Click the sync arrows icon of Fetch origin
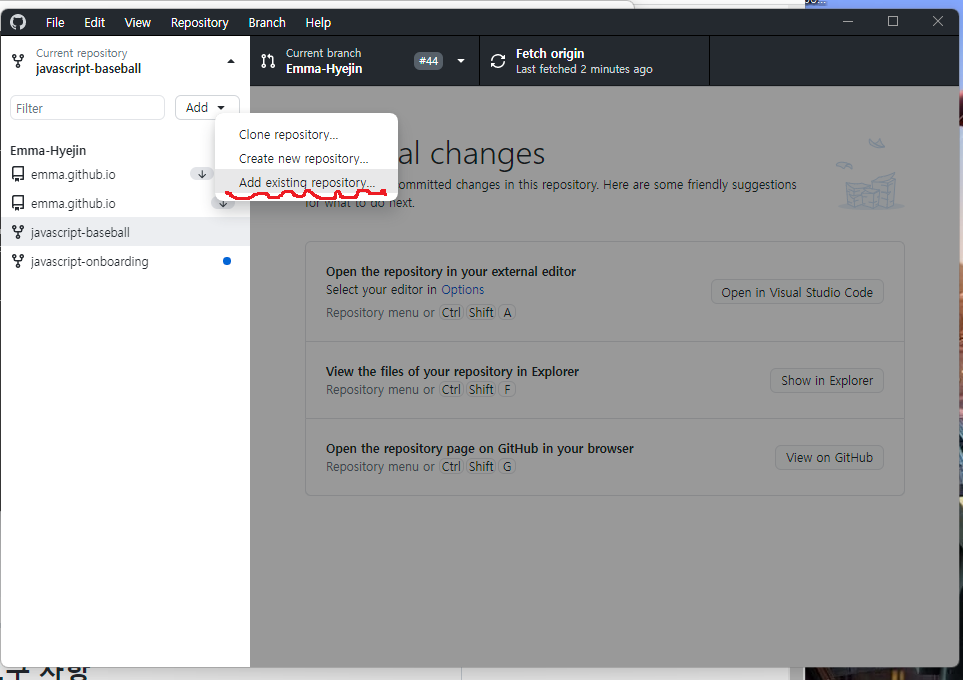 tap(498, 61)
